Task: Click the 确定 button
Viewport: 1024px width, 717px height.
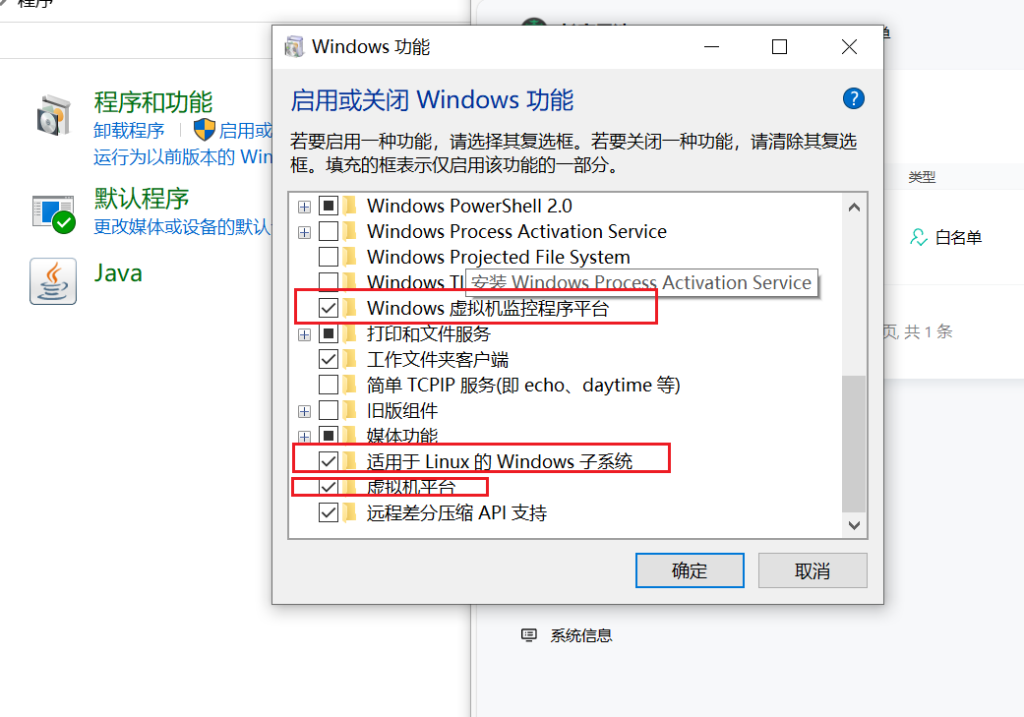Action: pyautogui.click(x=690, y=571)
